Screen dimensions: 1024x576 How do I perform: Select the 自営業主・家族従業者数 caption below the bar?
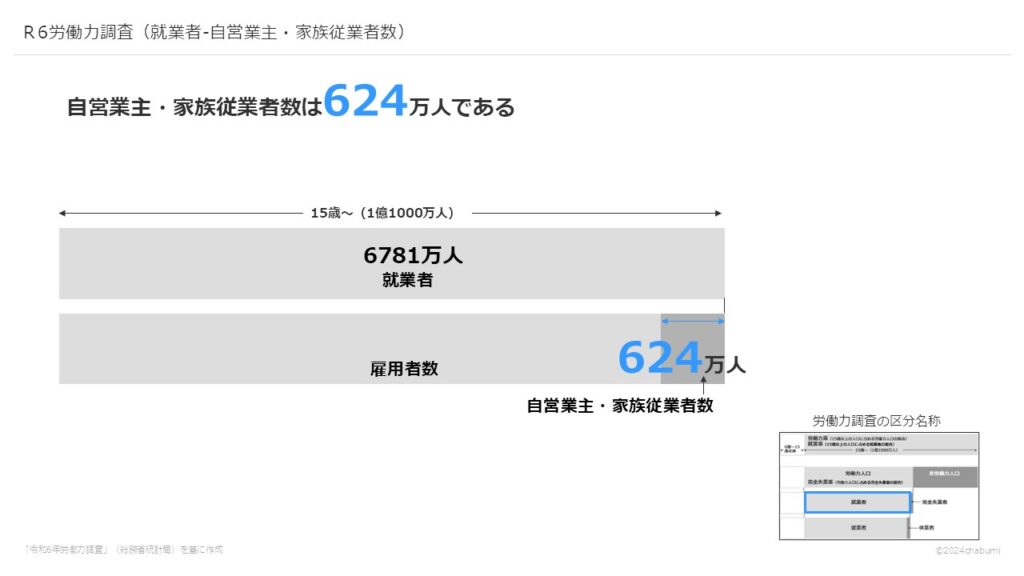(619, 406)
